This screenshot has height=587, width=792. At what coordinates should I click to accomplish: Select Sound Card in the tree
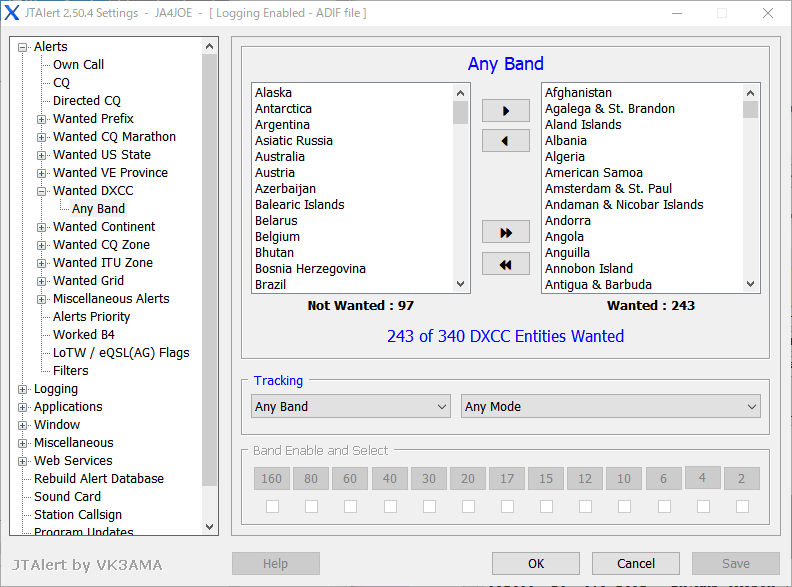pyautogui.click(x=67, y=497)
